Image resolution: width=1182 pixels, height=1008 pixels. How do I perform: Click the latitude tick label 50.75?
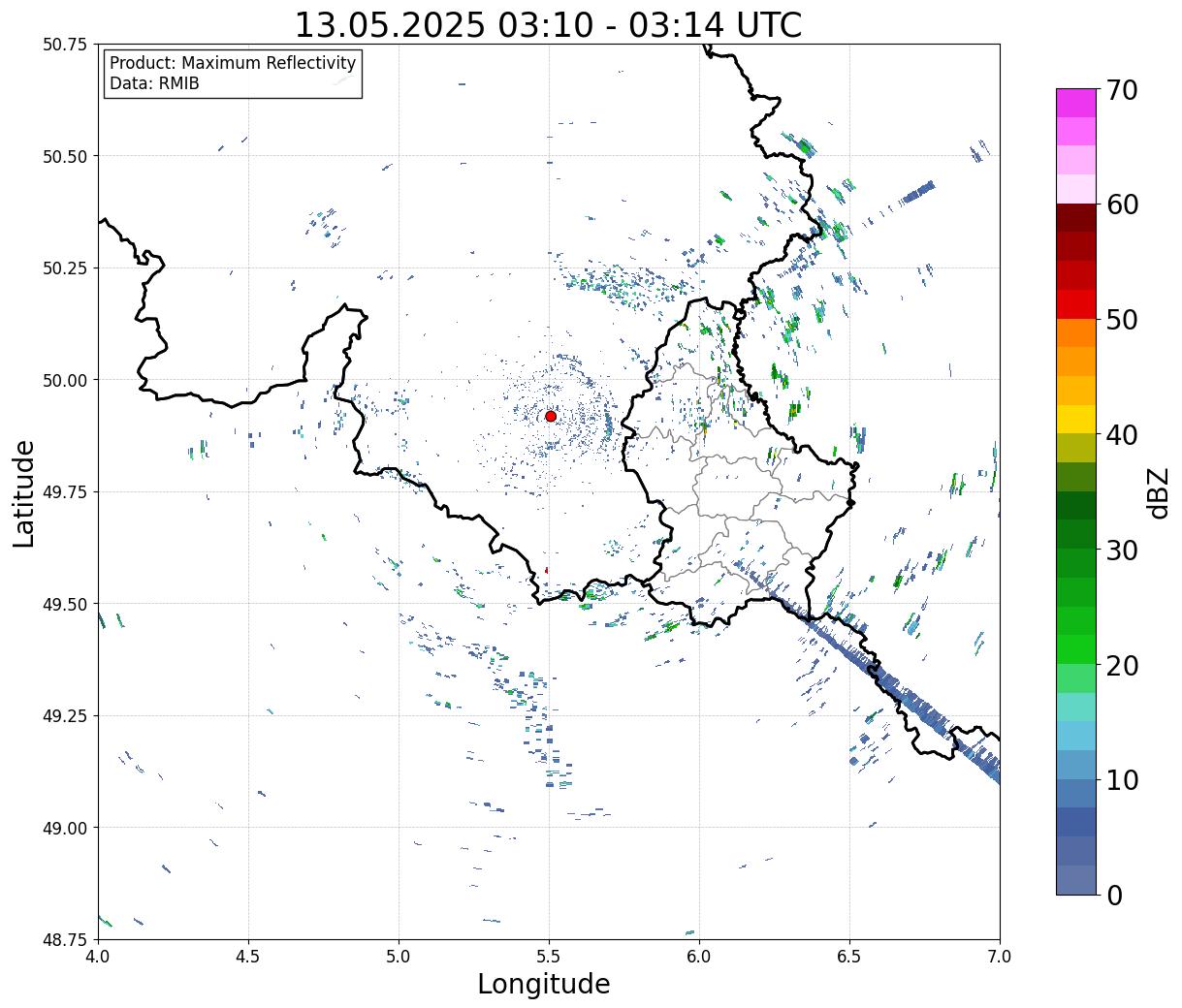[x=65, y=45]
